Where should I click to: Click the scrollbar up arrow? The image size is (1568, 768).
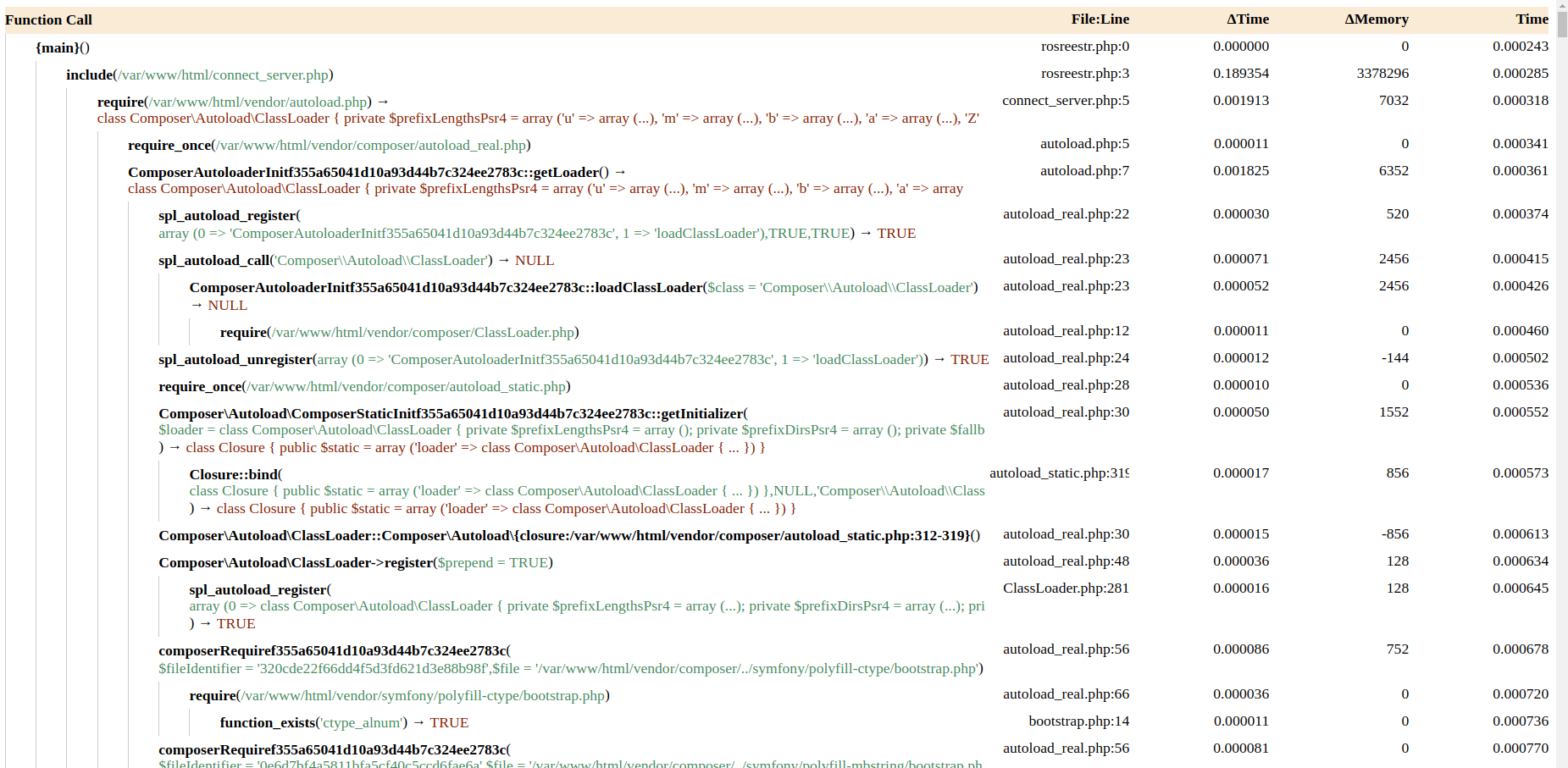1562,5
